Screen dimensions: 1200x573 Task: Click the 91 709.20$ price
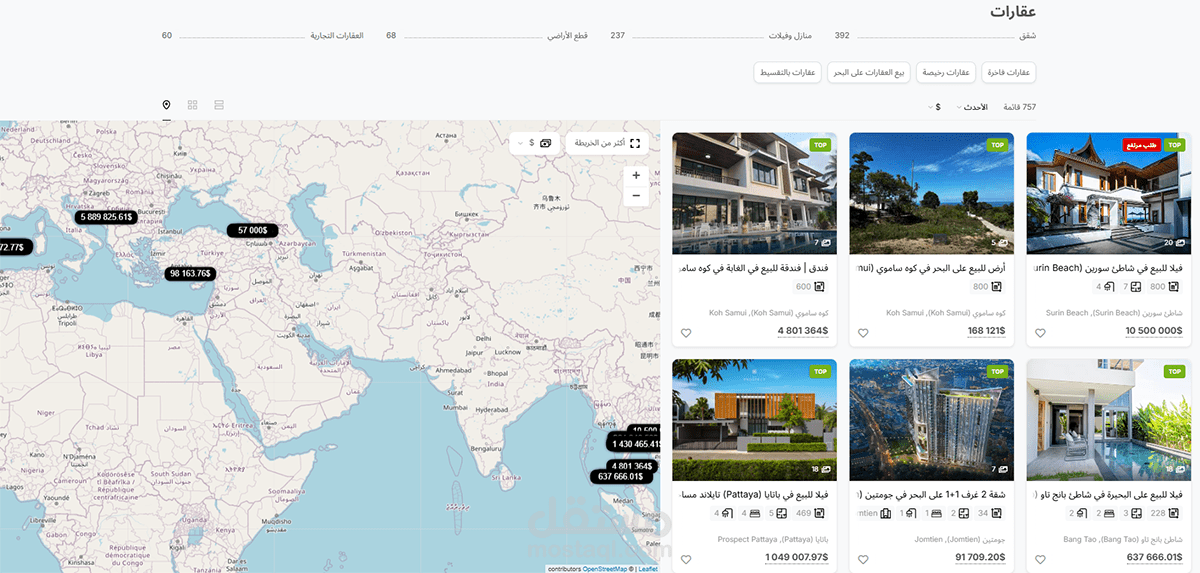tap(980, 558)
